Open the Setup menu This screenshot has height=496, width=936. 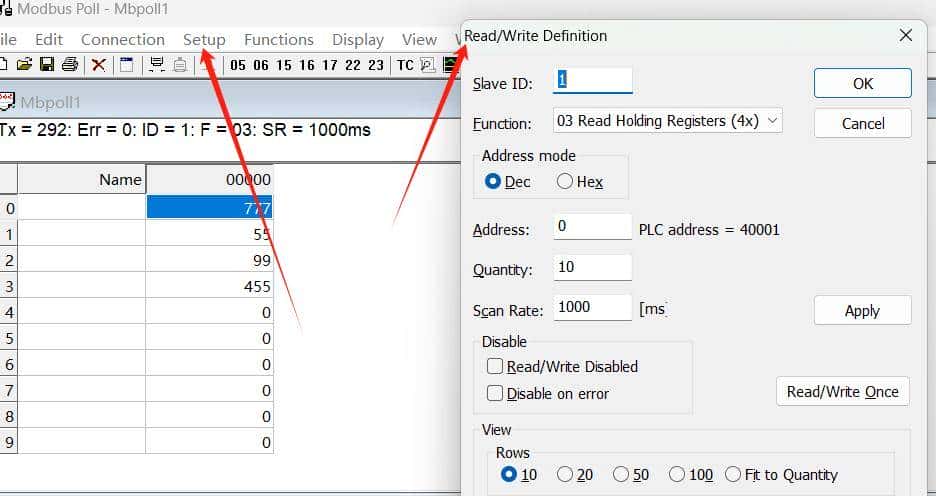click(x=204, y=39)
